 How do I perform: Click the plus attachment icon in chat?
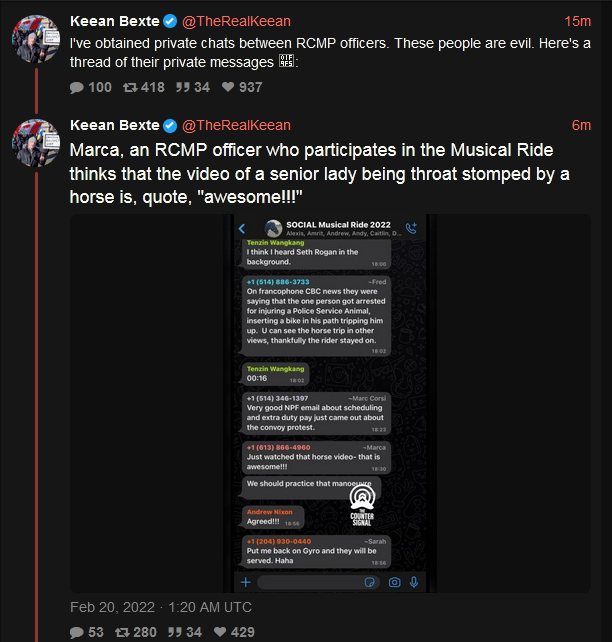246,582
